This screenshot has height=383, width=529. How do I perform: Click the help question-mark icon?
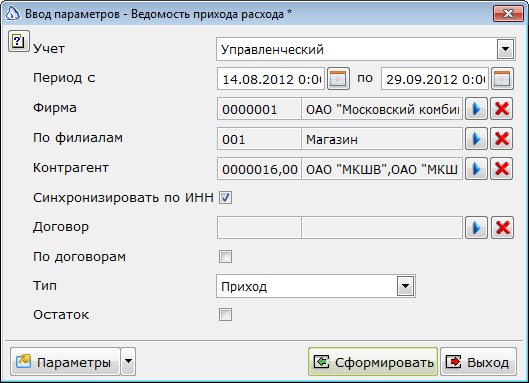pos(19,41)
